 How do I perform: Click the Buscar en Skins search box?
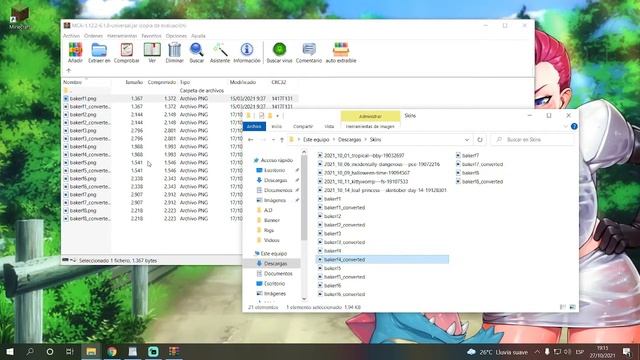[x=533, y=140]
